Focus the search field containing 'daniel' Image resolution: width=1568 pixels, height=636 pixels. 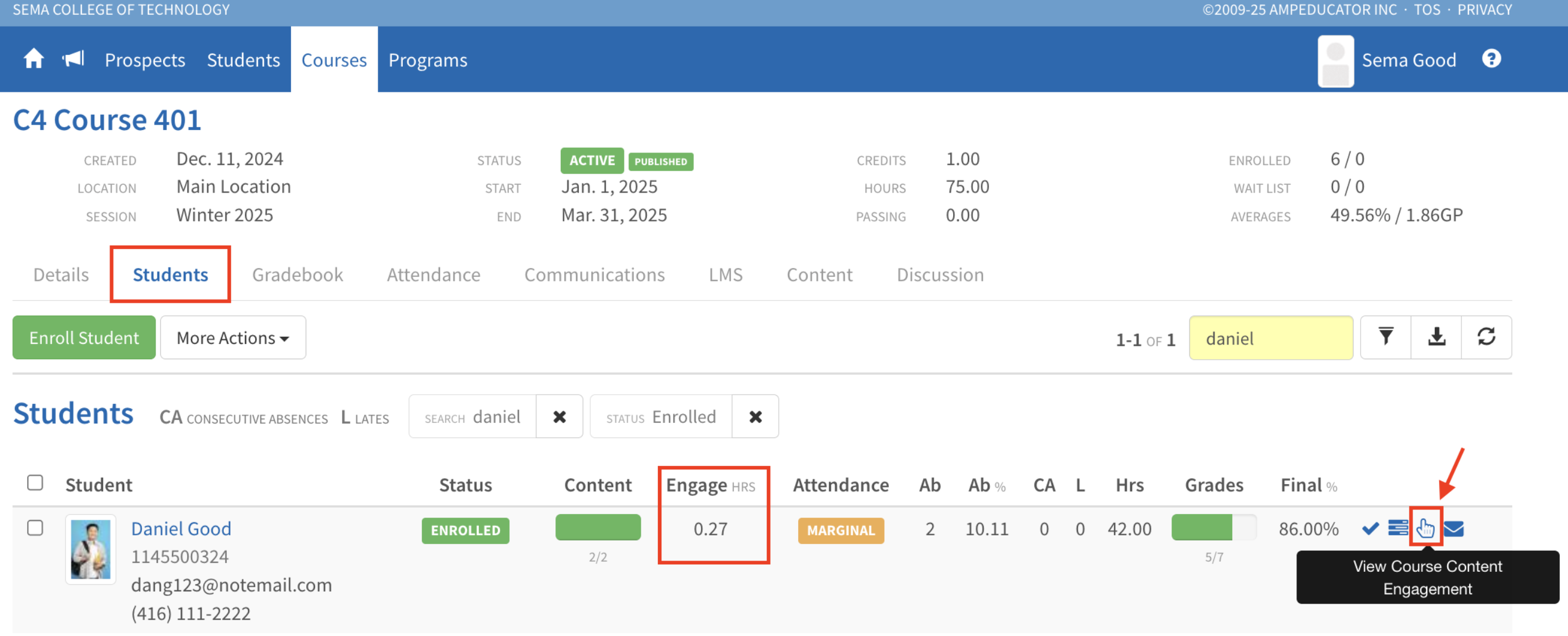tap(1271, 339)
